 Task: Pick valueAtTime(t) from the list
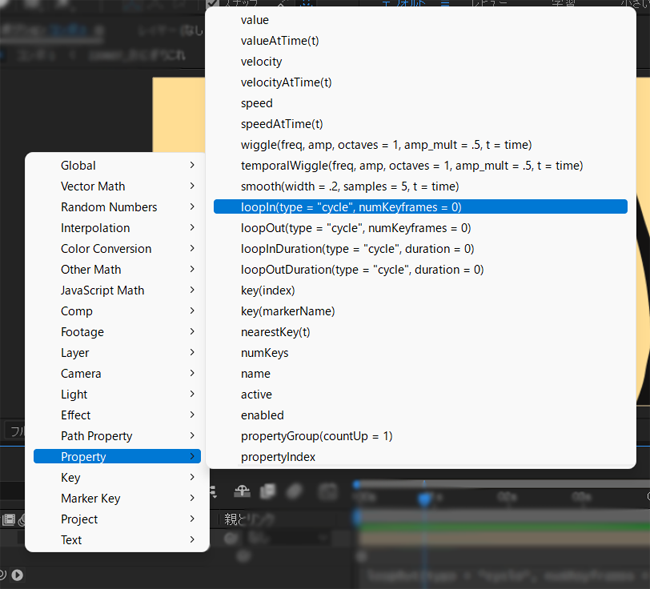279,41
